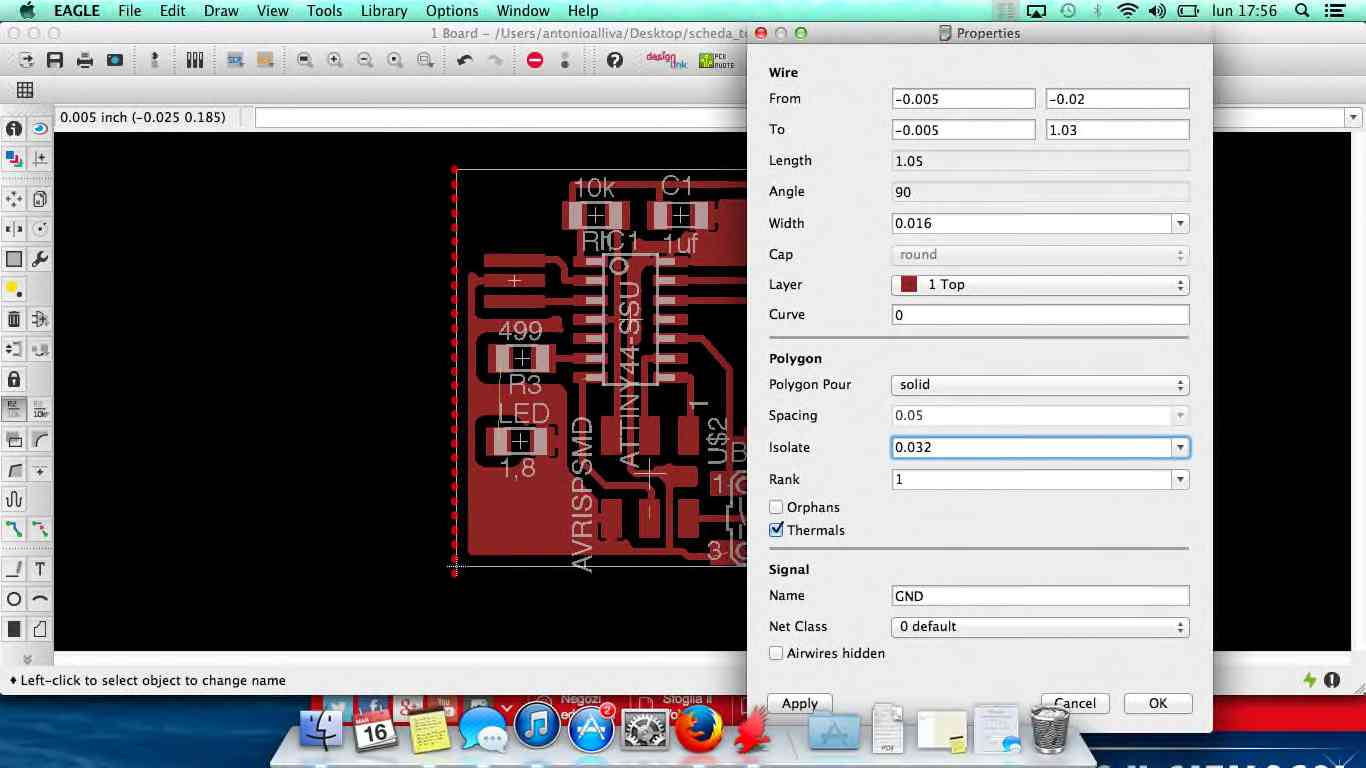Select the Move tool
This screenshot has width=1366, height=768.
click(14, 200)
